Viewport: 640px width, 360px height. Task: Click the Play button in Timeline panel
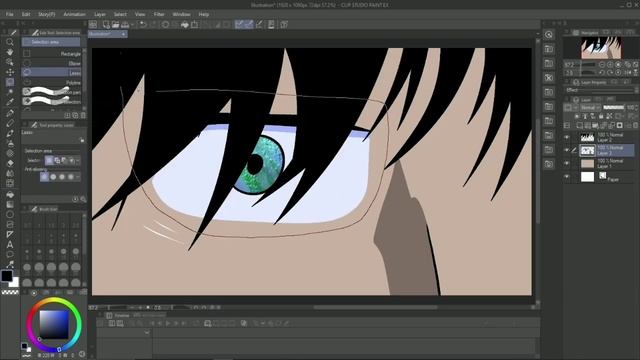click(168, 323)
